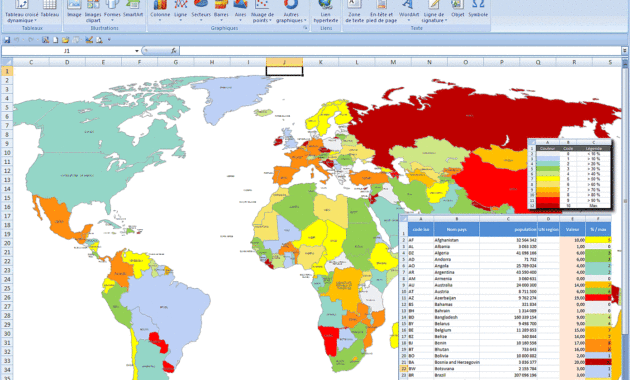Screen dimensions: 630x380
Task: Open the Nuage de points menu
Action: 262,11
